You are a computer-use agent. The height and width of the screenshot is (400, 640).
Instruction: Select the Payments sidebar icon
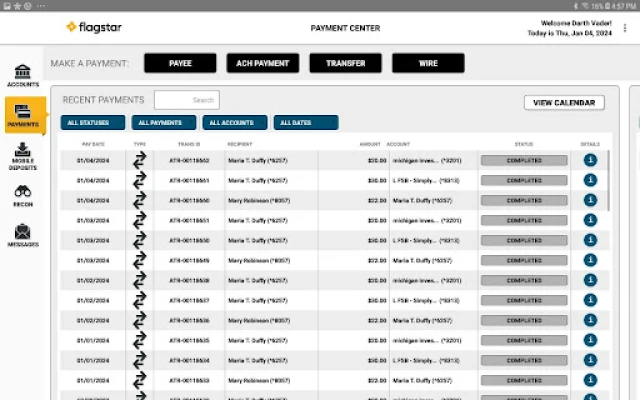(x=22, y=115)
